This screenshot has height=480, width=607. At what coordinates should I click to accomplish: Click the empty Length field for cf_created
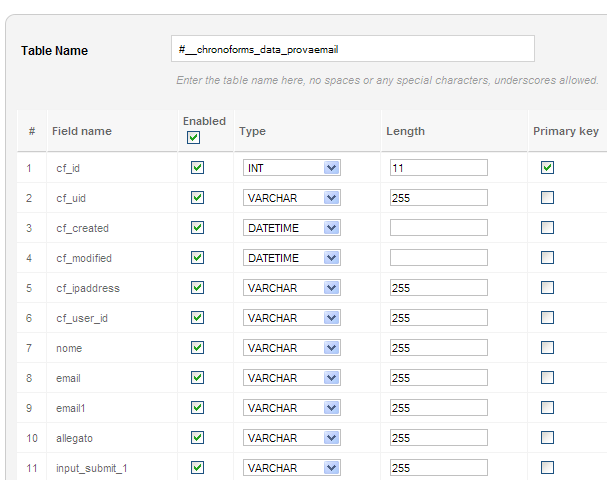(x=438, y=228)
